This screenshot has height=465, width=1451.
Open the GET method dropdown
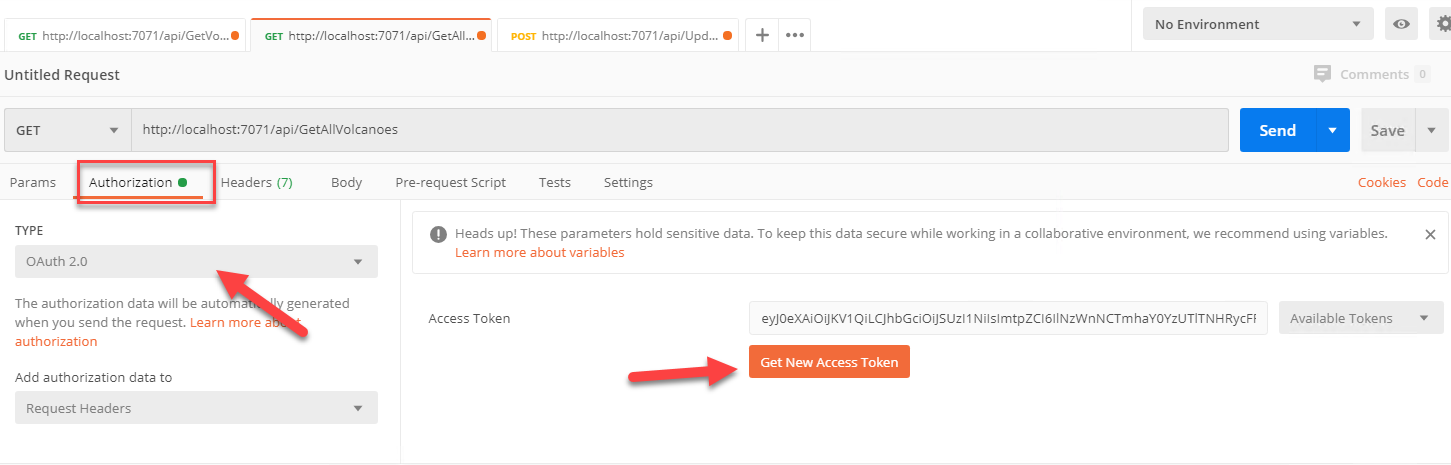[68, 130]
